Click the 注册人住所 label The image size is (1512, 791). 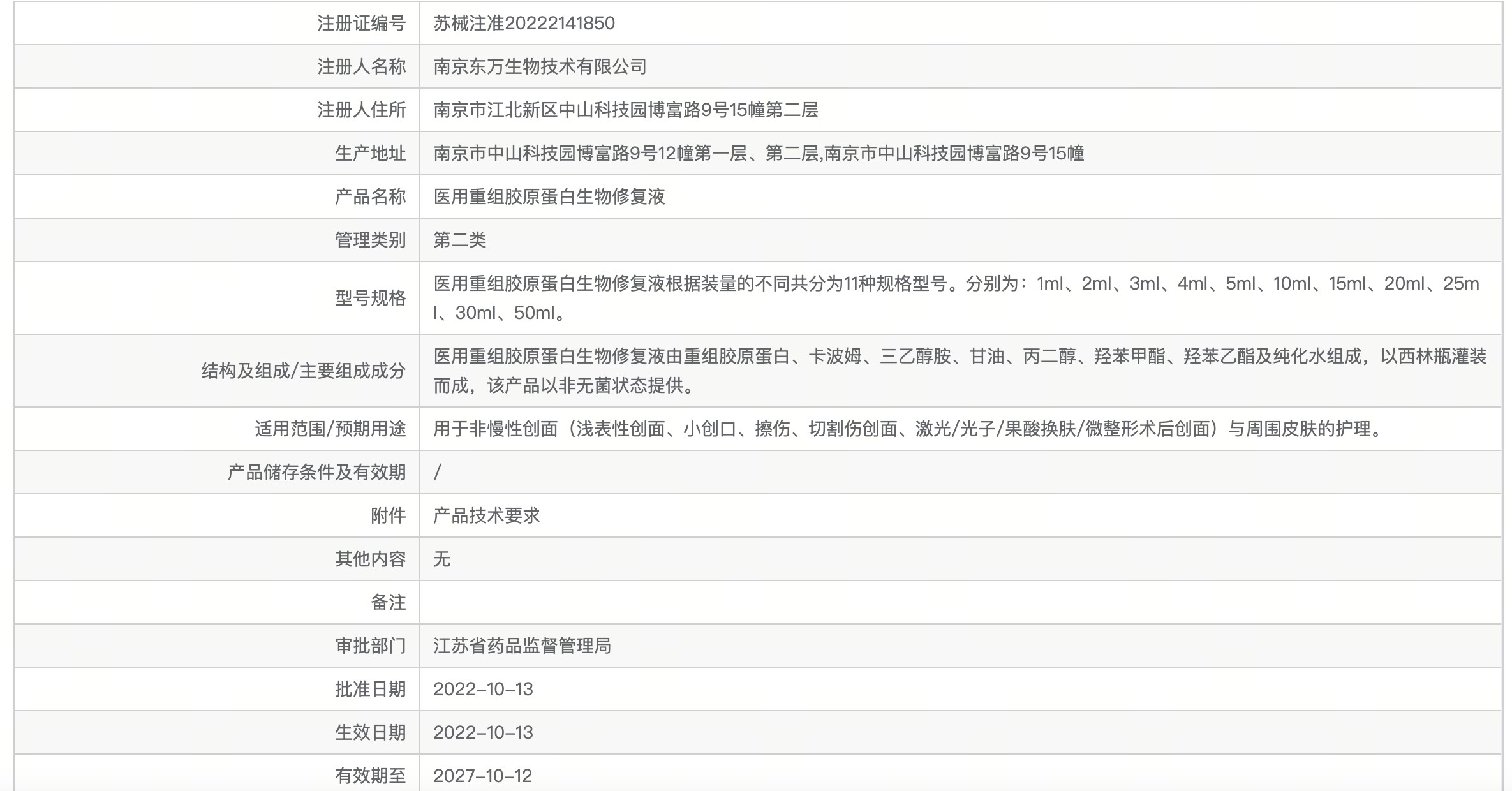click(x=361, y=110)
